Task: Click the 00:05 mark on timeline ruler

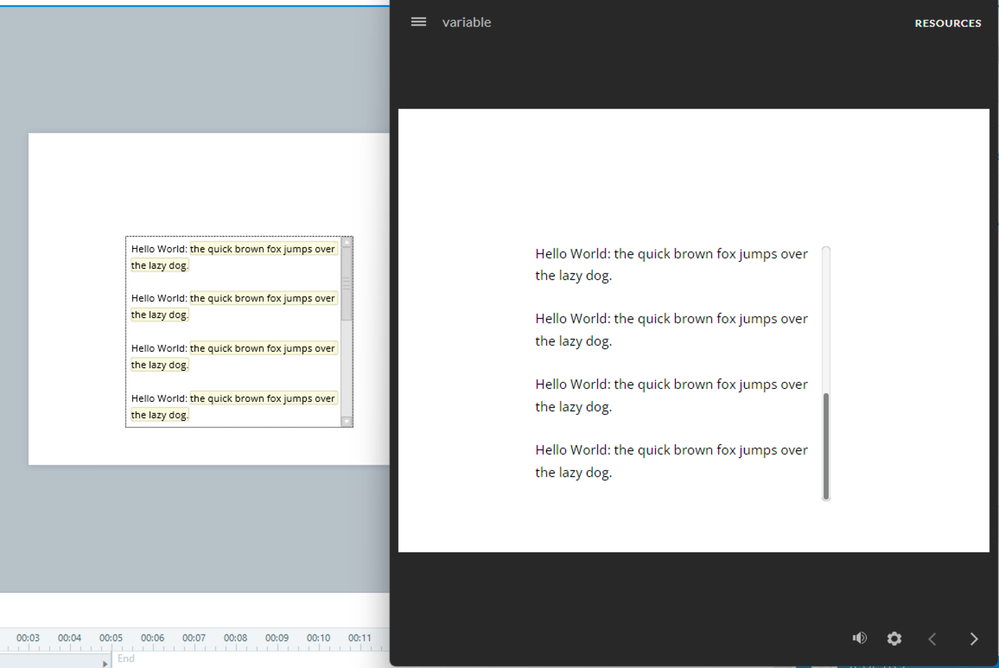Action: (111, 638)
